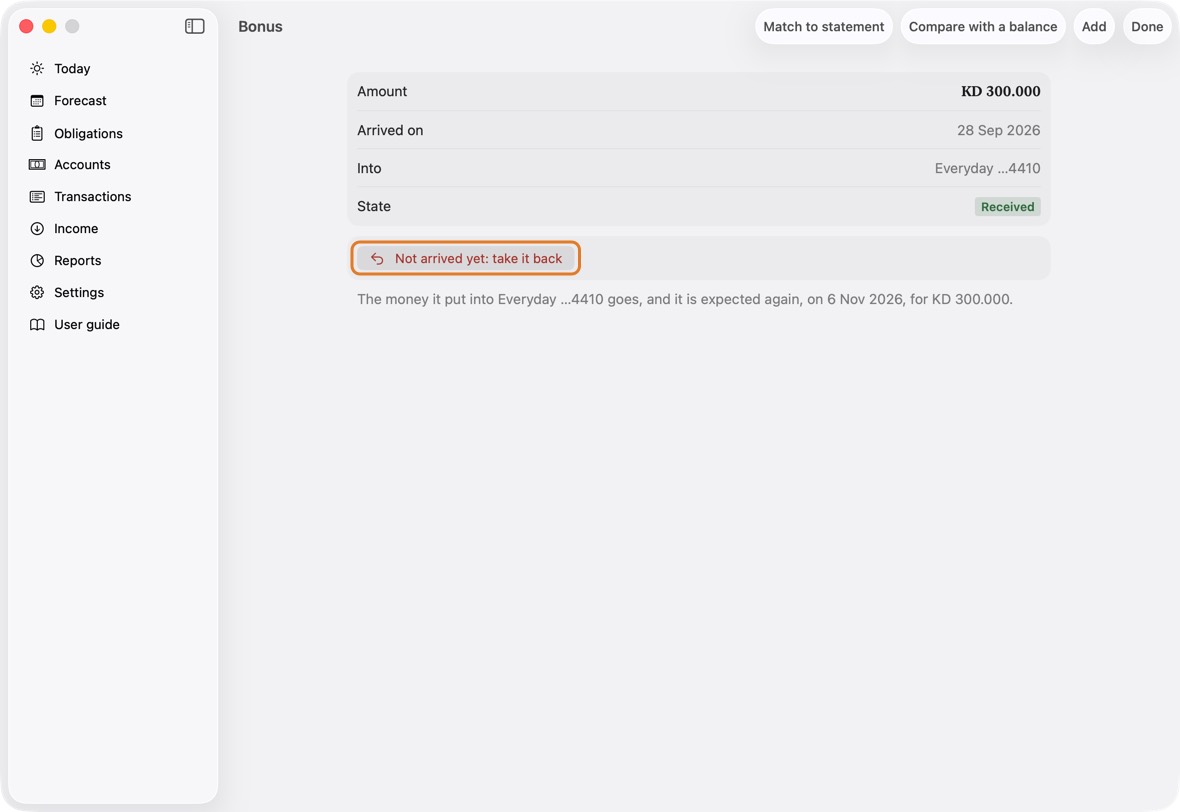This screenshot has height=812, width=1180.
Task: Click the list icon beside Transactions
Action: click(37, 196)
